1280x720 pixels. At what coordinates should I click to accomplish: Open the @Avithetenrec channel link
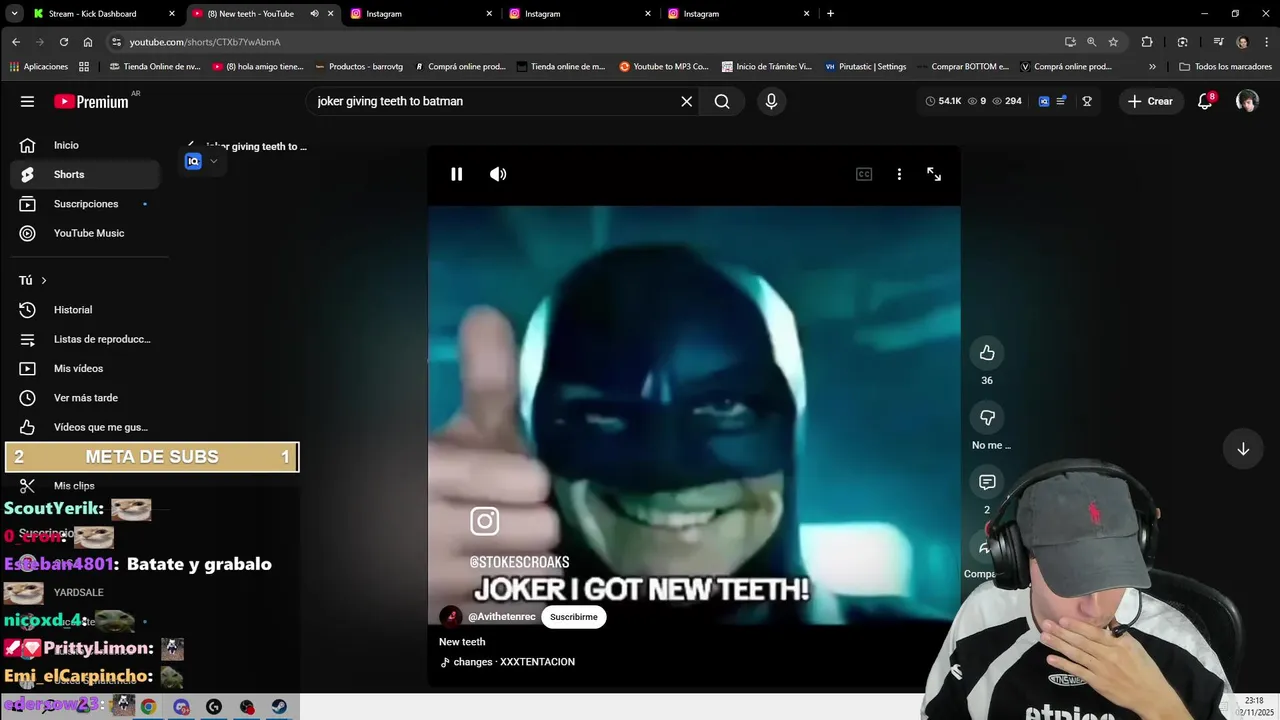coord(502,617)
